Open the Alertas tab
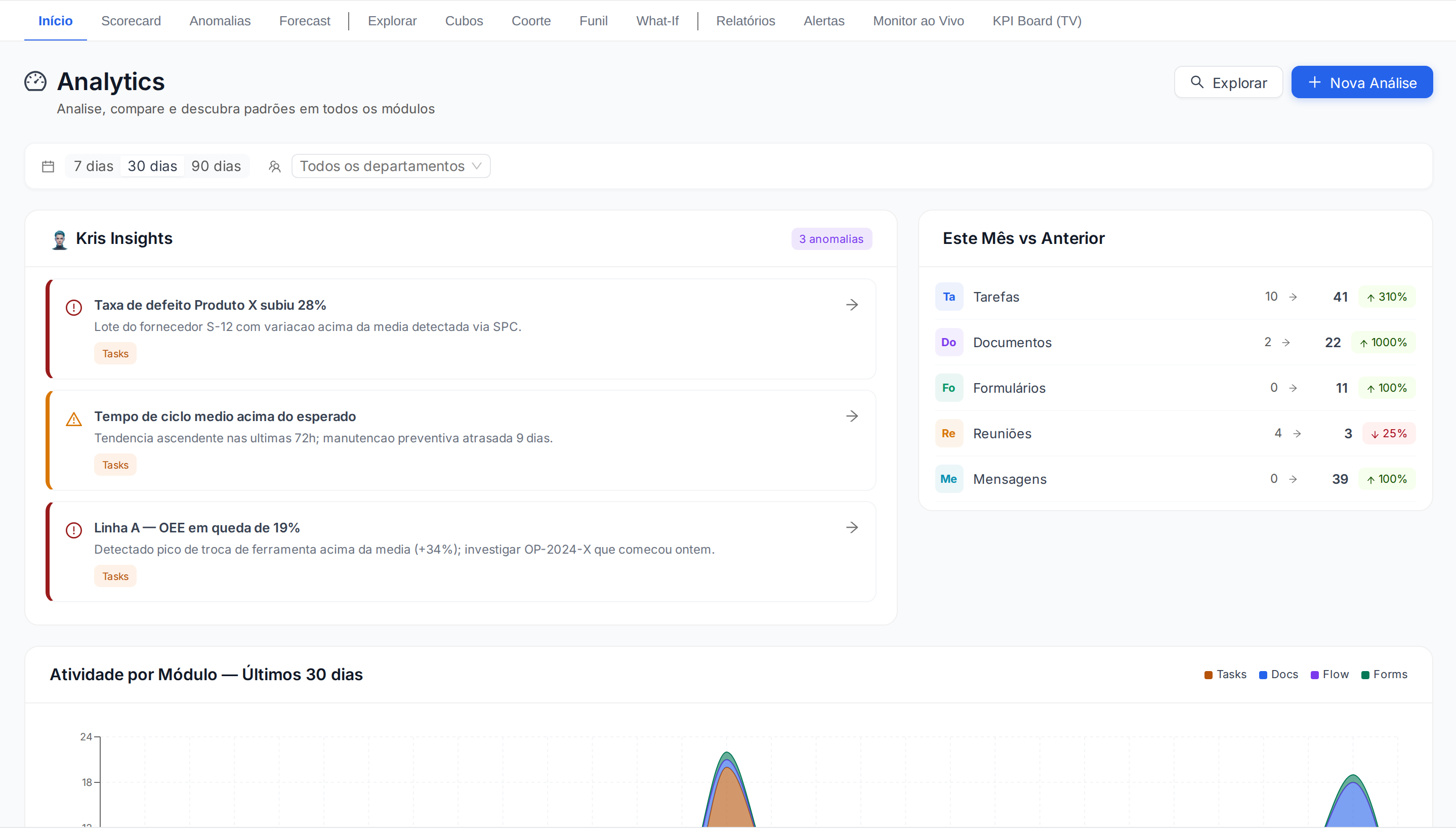 coord(824,21)
